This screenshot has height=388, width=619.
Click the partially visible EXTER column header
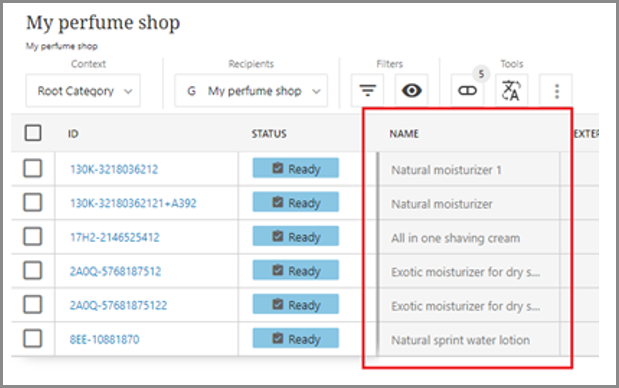coord(586,134)
